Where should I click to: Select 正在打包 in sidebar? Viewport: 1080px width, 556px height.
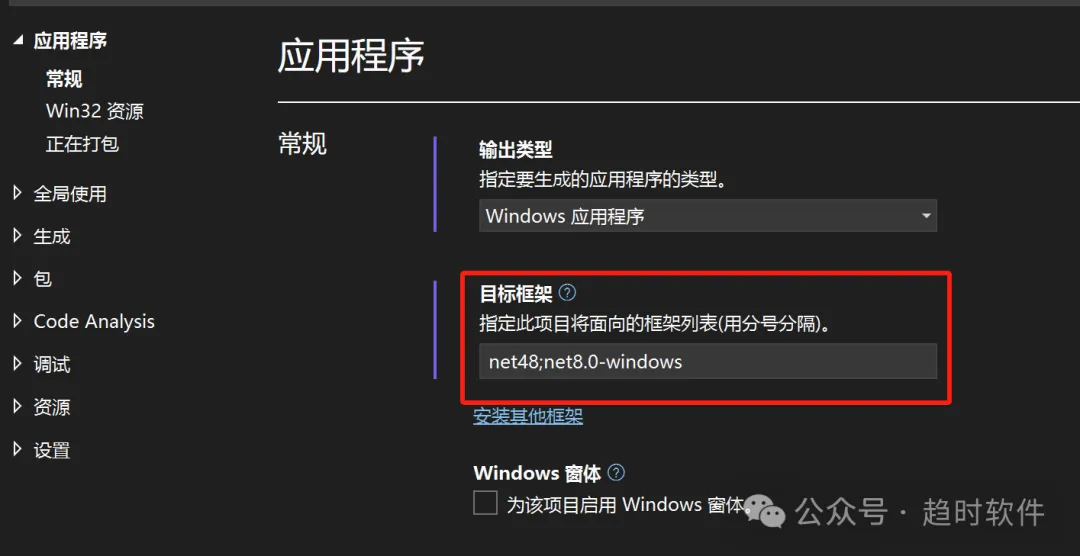tap(82, 144)
